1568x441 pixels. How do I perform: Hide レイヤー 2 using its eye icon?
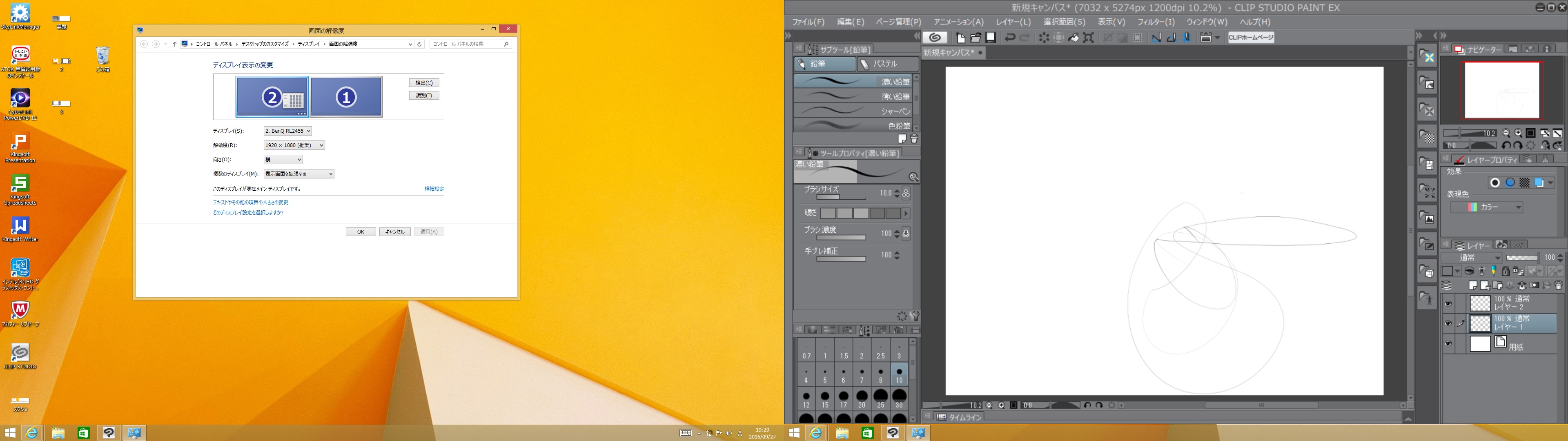[1448, 303]
